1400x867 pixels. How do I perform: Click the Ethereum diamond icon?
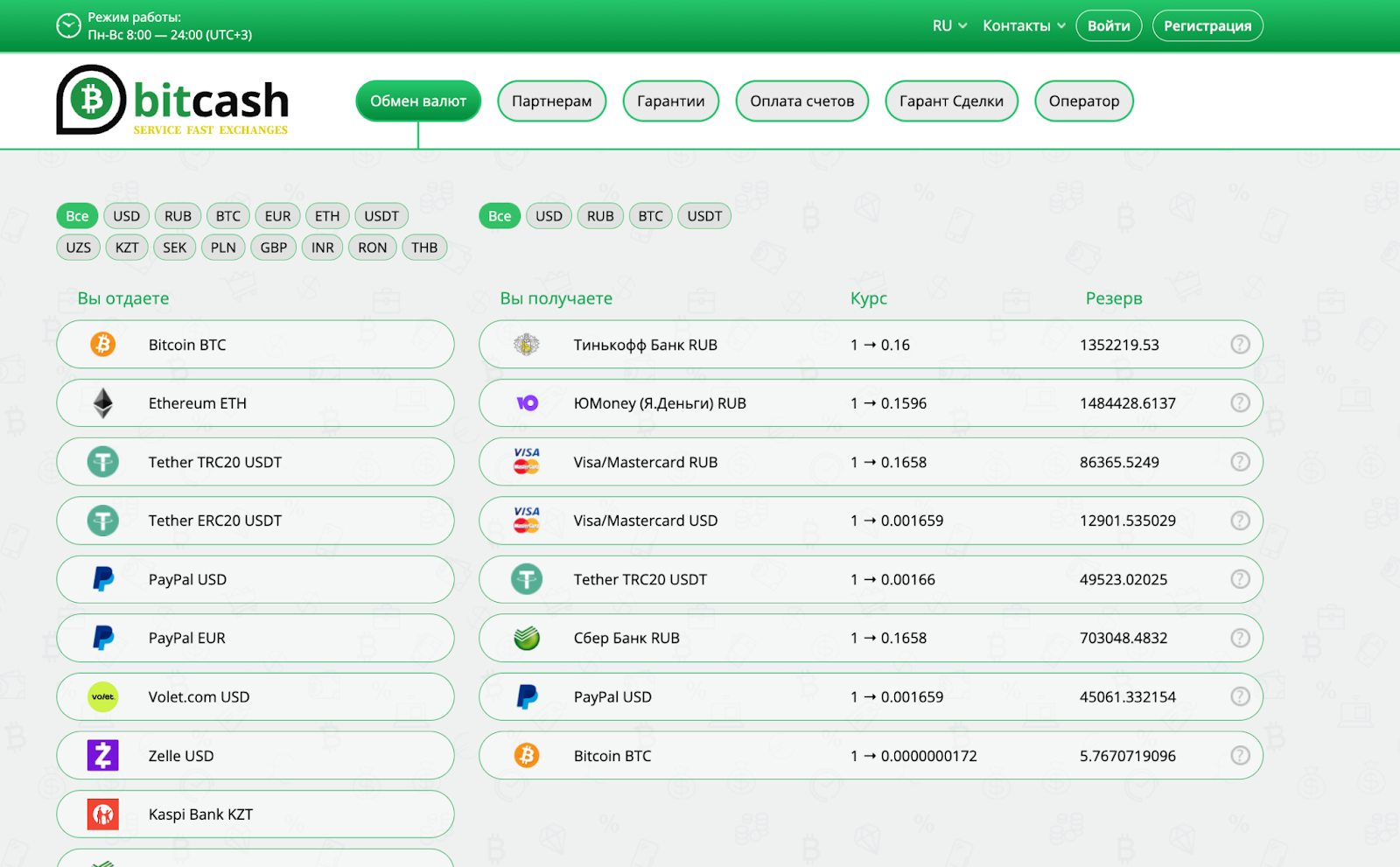coord(103,403)
